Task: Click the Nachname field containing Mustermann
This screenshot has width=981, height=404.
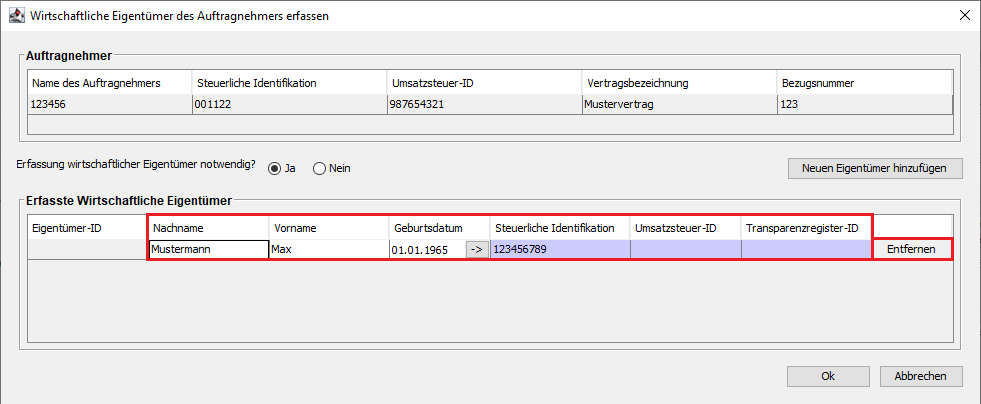Action: [x=209, y=250]
